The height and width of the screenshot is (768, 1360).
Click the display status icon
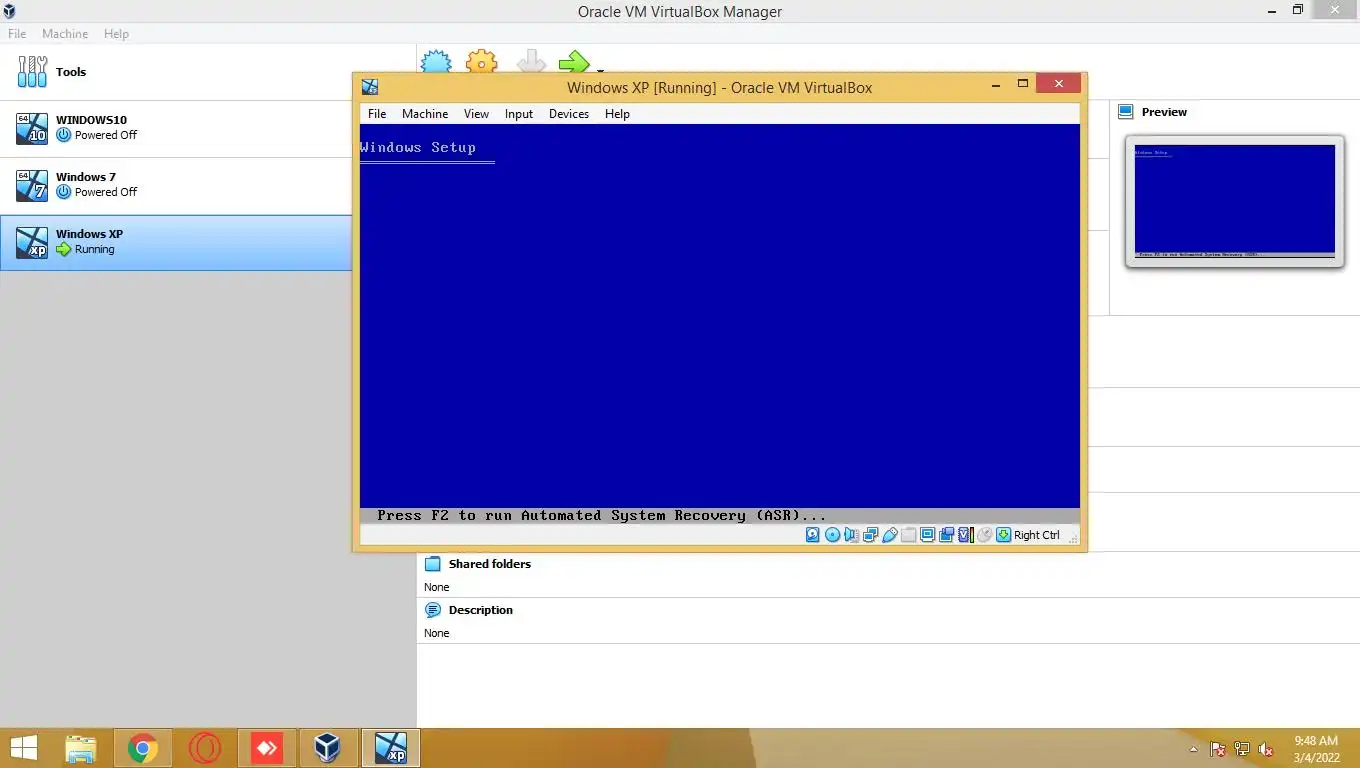coord(927,535)
